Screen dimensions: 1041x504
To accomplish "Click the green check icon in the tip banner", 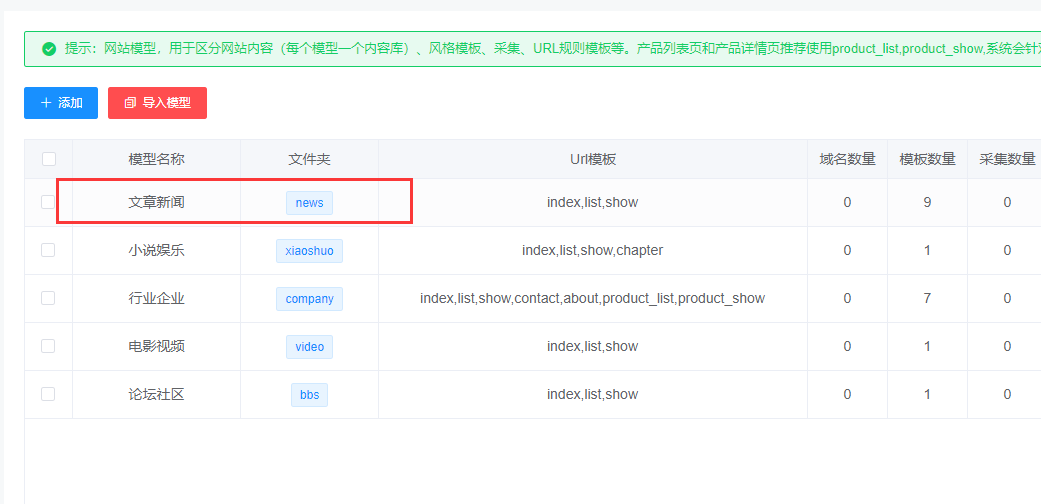I will [x=48, y=49].
